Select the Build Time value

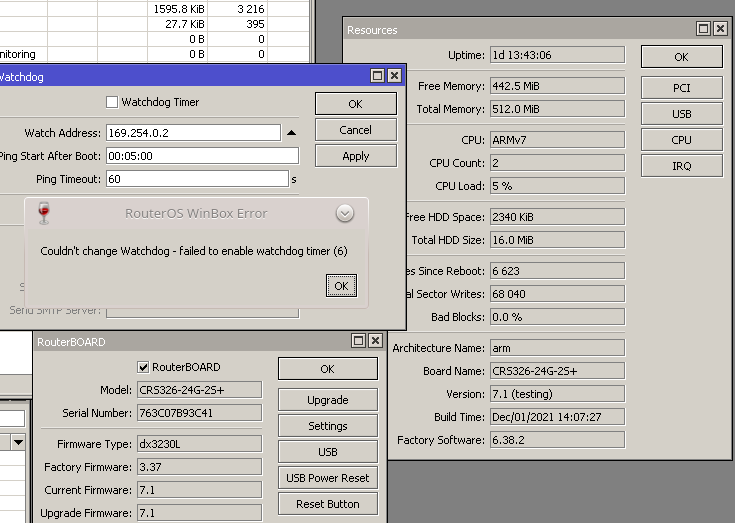coord(557,417)
